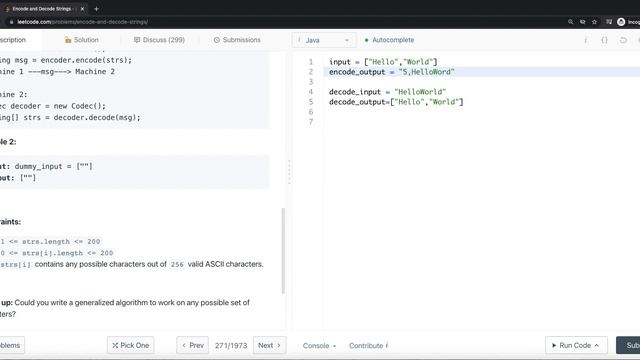Click the '256' code value in constraints
The image size is (640, 360).
click(x=177, y=264)
